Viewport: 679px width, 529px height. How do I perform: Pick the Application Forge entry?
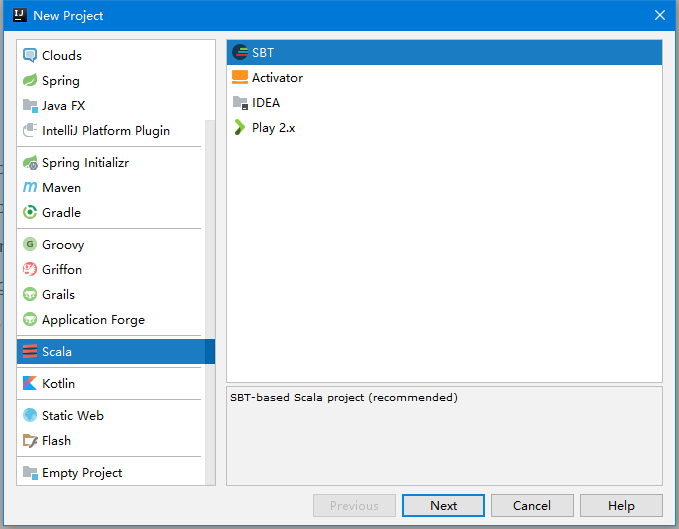[x=93, y=320]
